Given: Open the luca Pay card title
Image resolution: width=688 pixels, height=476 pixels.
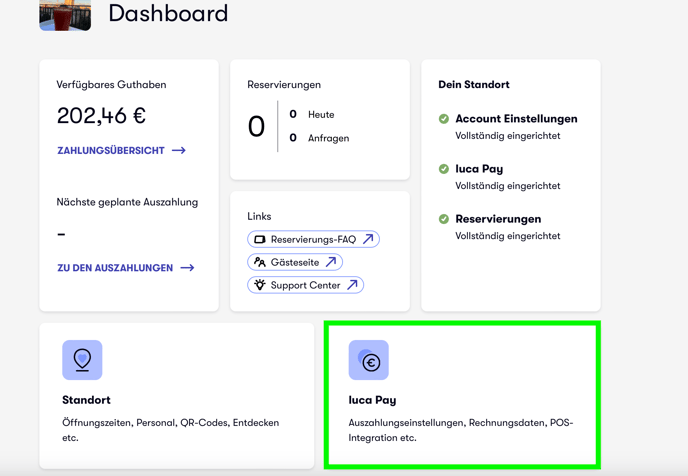Looking at the screenshot, I should [372, 400].
